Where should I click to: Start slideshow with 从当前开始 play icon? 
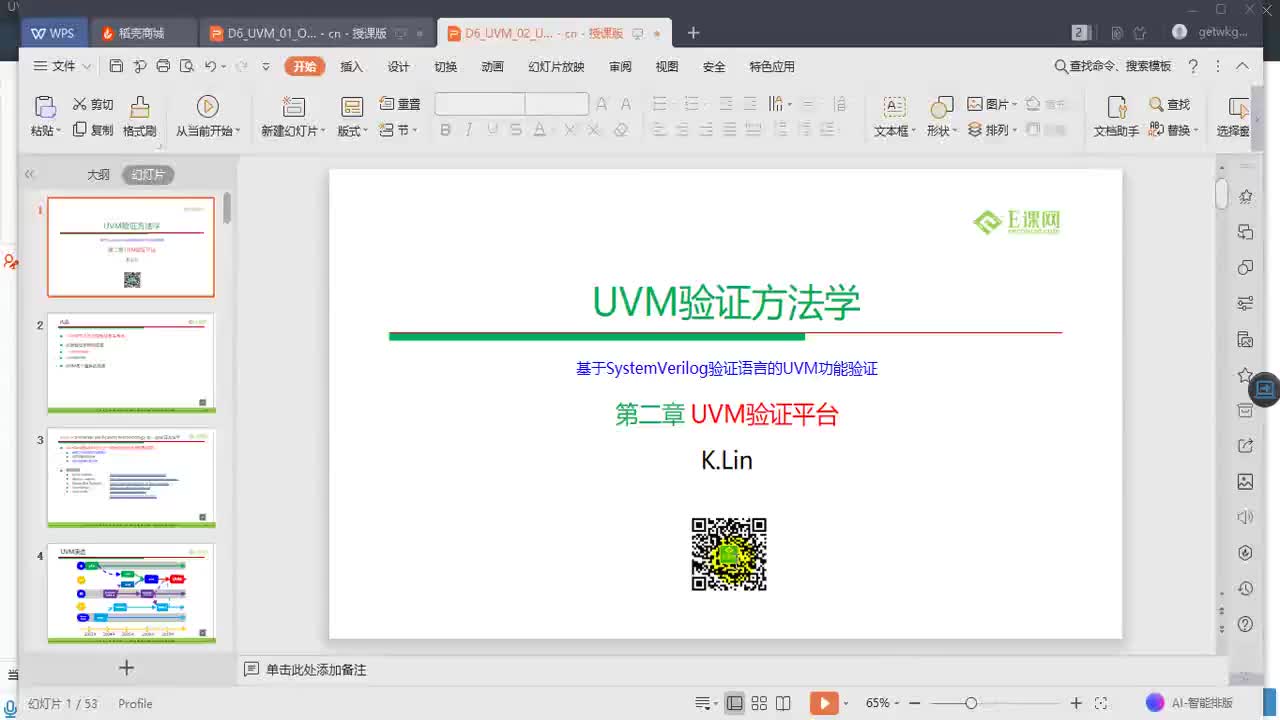pos(208,106)
